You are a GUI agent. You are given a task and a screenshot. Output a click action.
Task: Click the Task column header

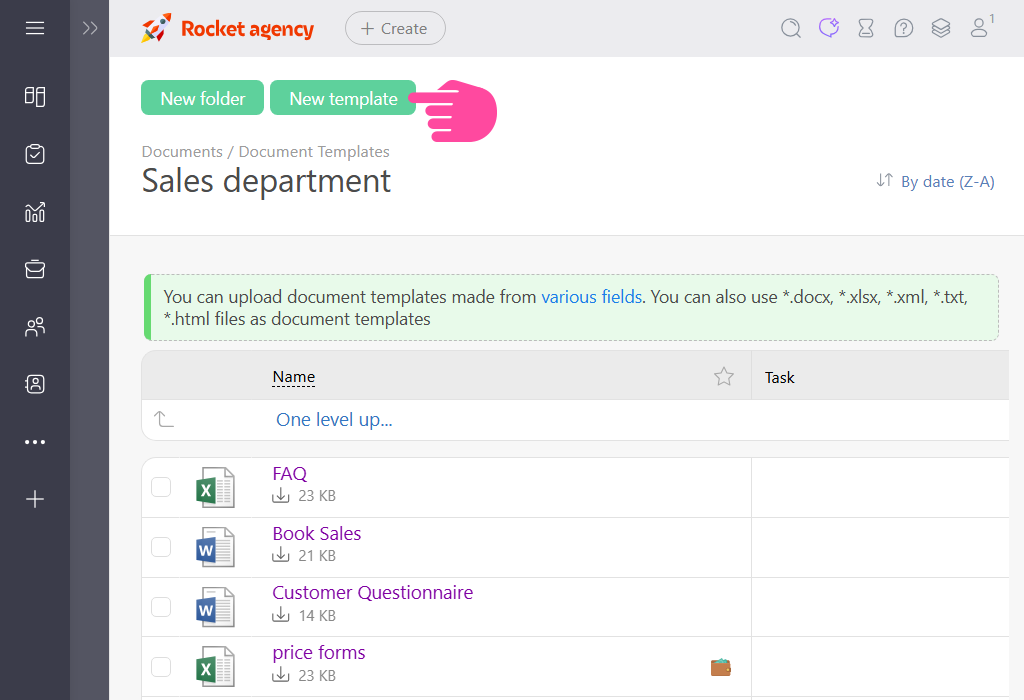[780, 377]
